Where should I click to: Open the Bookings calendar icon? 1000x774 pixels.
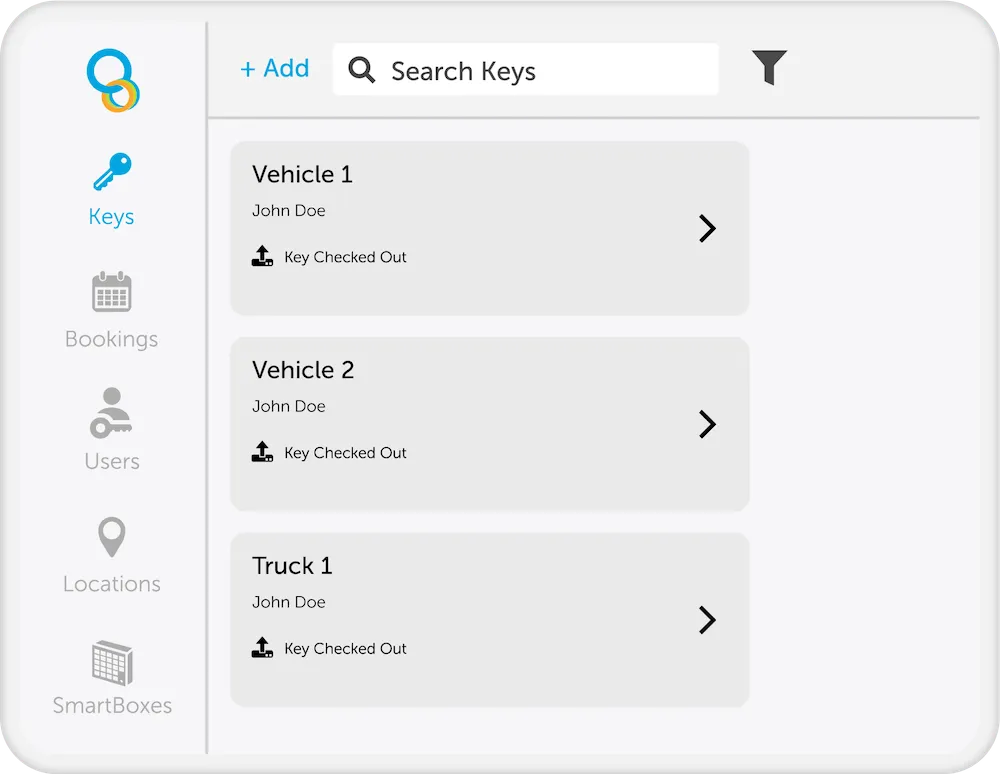pyautogui.click(x=111, y=291)
